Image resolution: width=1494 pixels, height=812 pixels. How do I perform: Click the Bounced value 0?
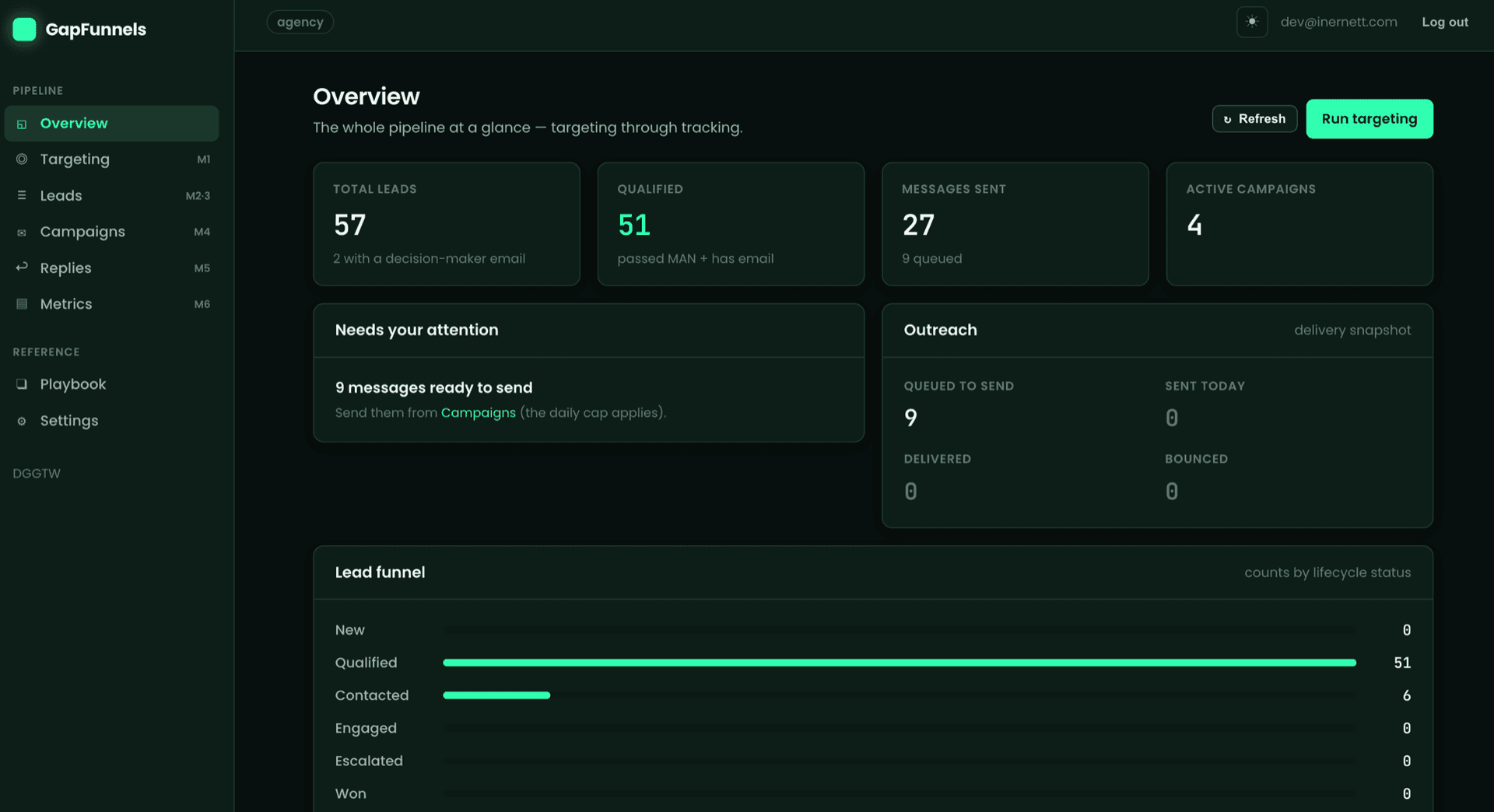click(x=1172, y=492)
